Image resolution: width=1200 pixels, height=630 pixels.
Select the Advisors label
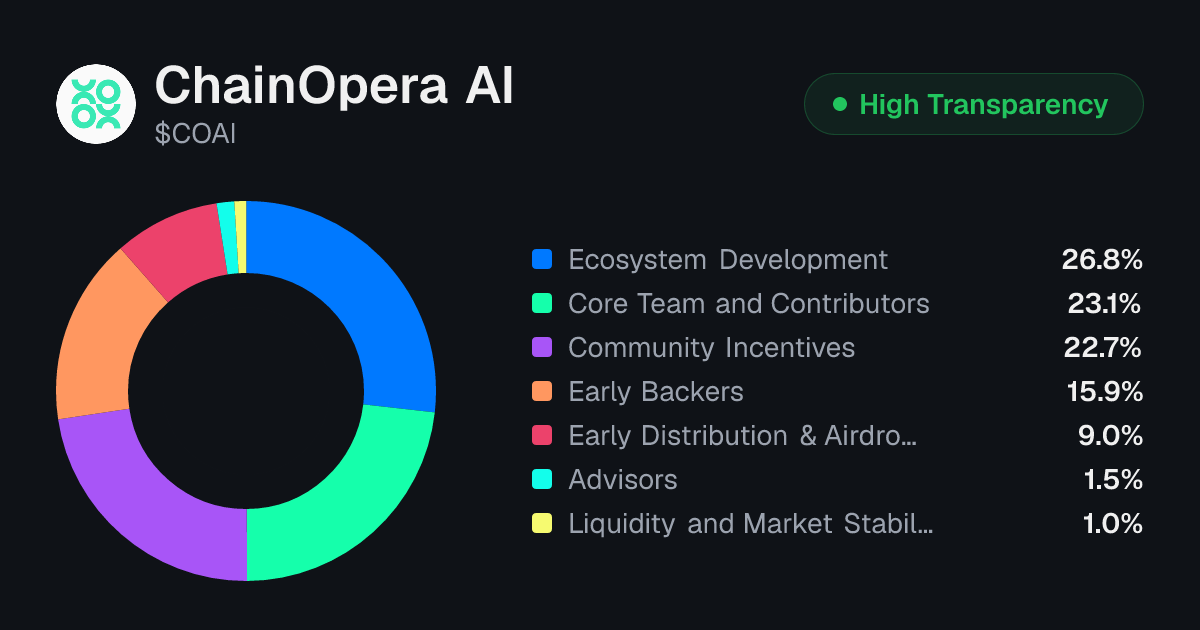(x=623, y=480)
